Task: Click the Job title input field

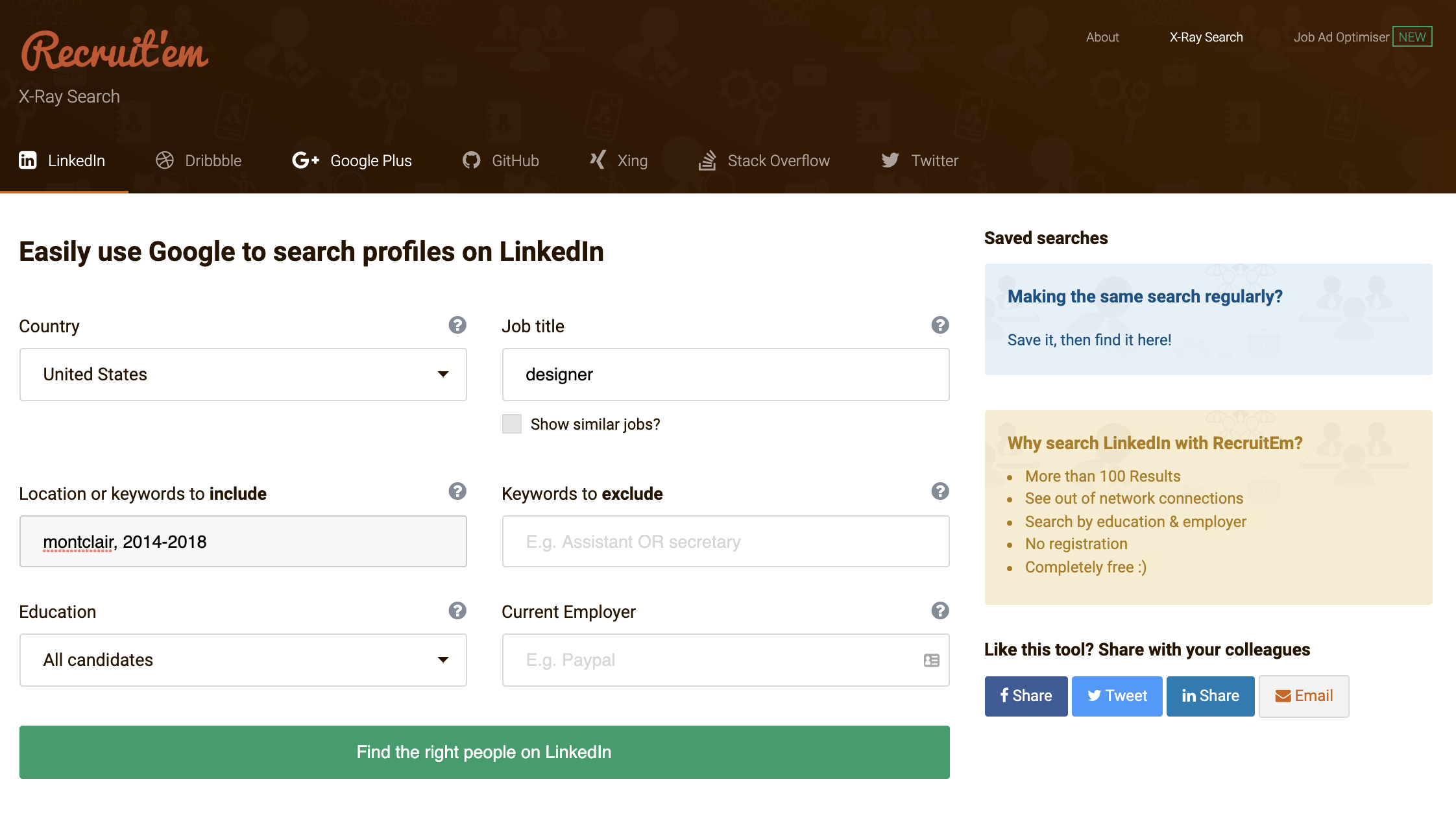Action: coord(725,374)
